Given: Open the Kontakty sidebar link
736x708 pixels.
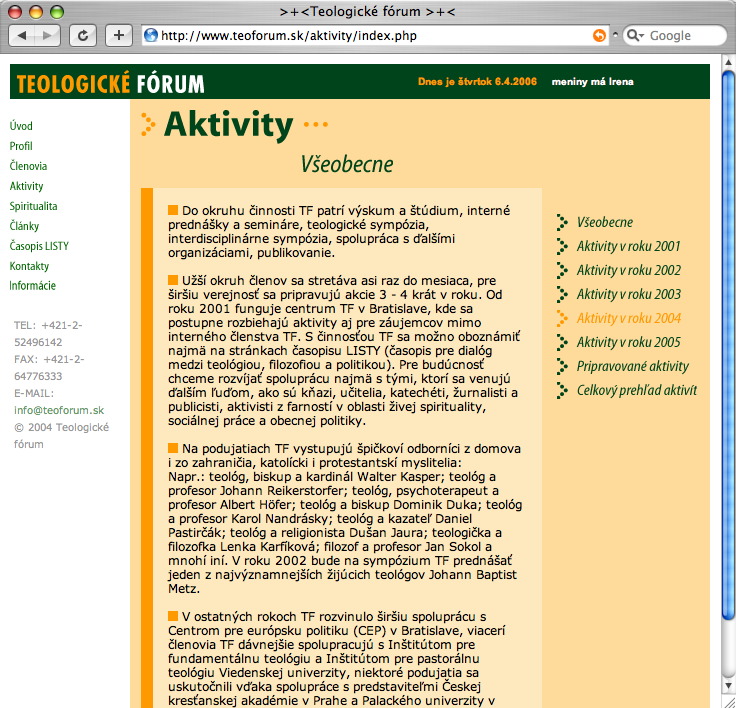Looking at the screenshot, I should [x=29, y=266].
